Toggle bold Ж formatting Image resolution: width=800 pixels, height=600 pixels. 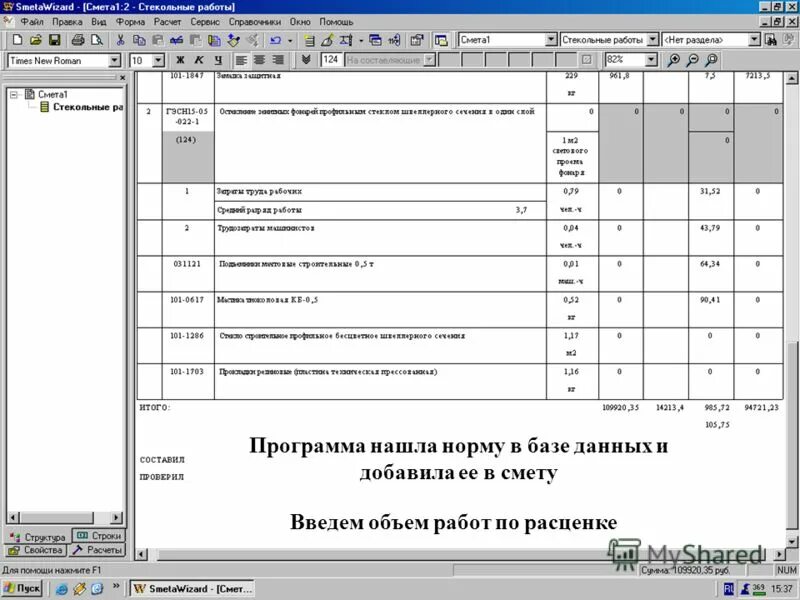[180, 60]
